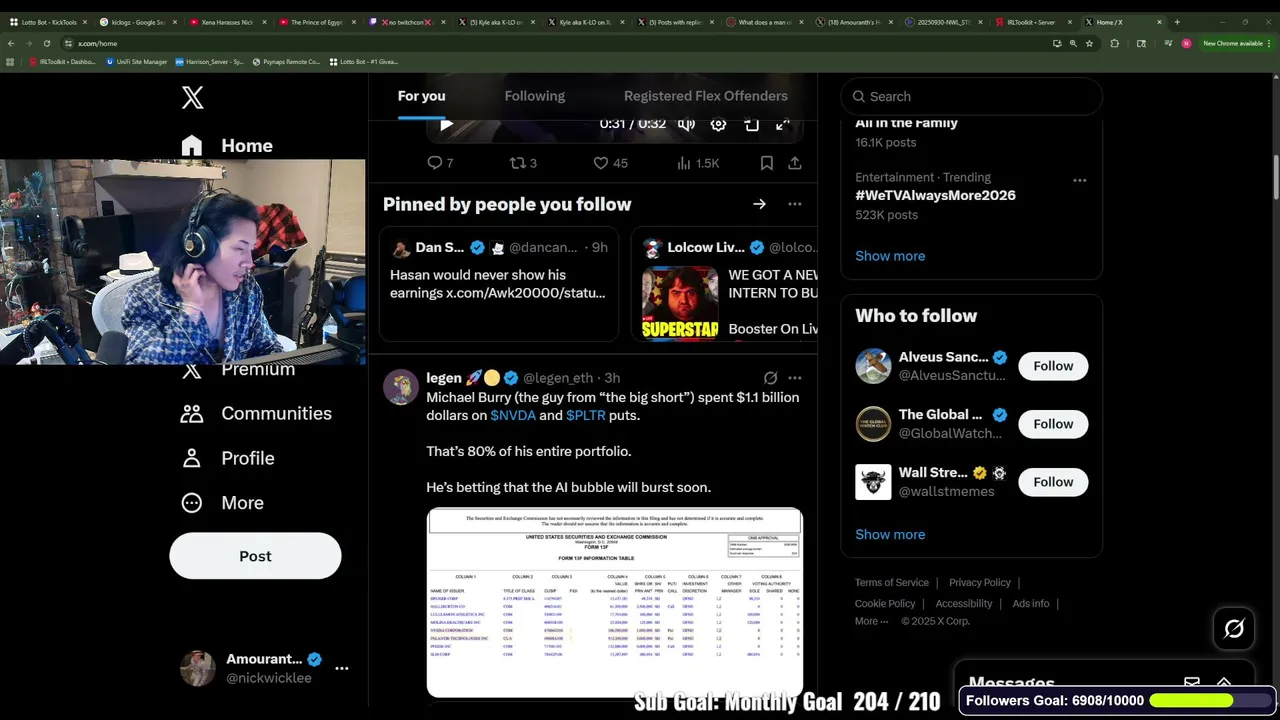Viewport: 1280px width, 720px height.
Task: Mute the video volume
Action: [x=686, y=124]
